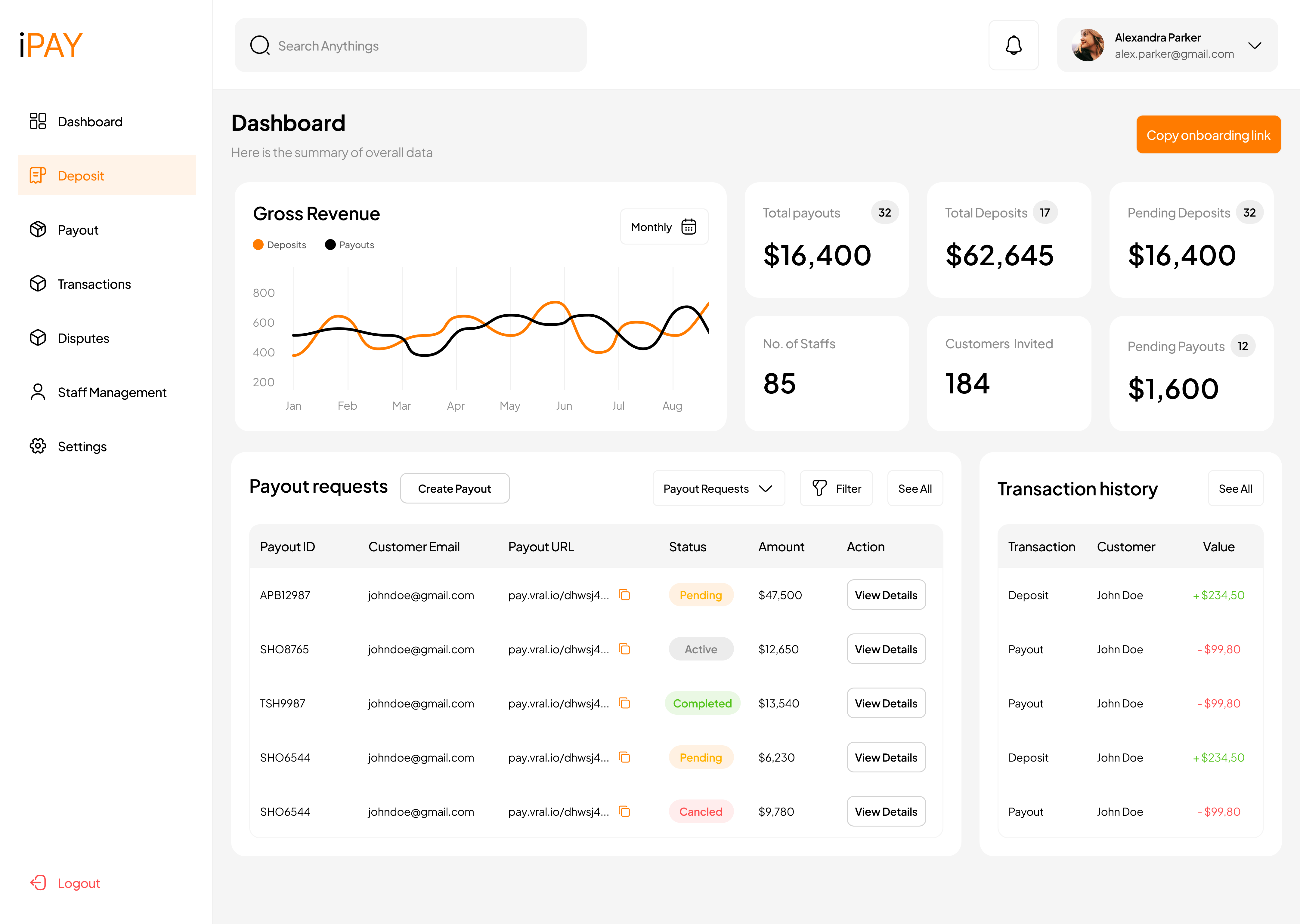Click the Canceled status badge
This screenshot has height=924, width=1300.
click(701, 811)
